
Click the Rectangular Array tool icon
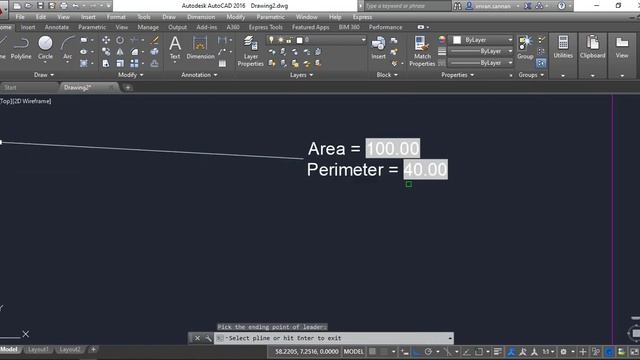click(134, 63)
